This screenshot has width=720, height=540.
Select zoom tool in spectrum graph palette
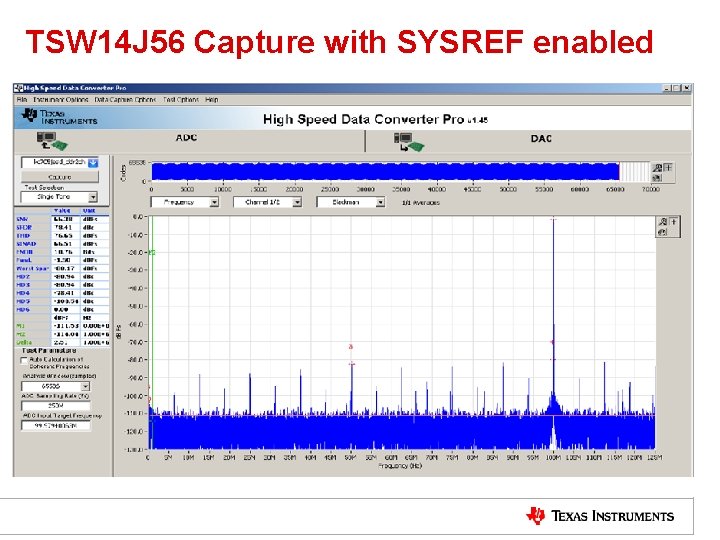(x=663, y=222)
